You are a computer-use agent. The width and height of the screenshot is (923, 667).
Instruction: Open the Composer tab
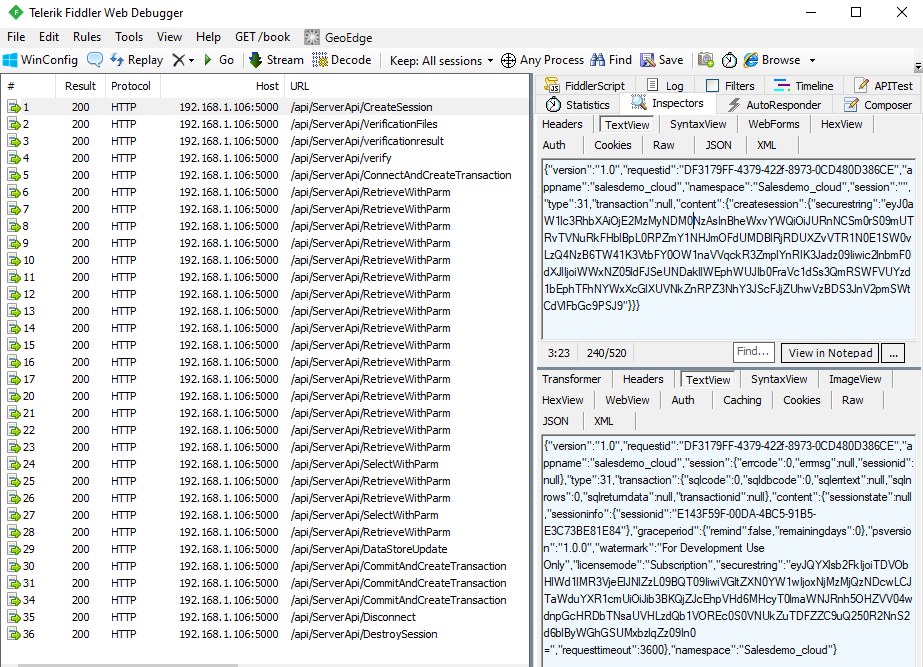click(x=878, y=105)
